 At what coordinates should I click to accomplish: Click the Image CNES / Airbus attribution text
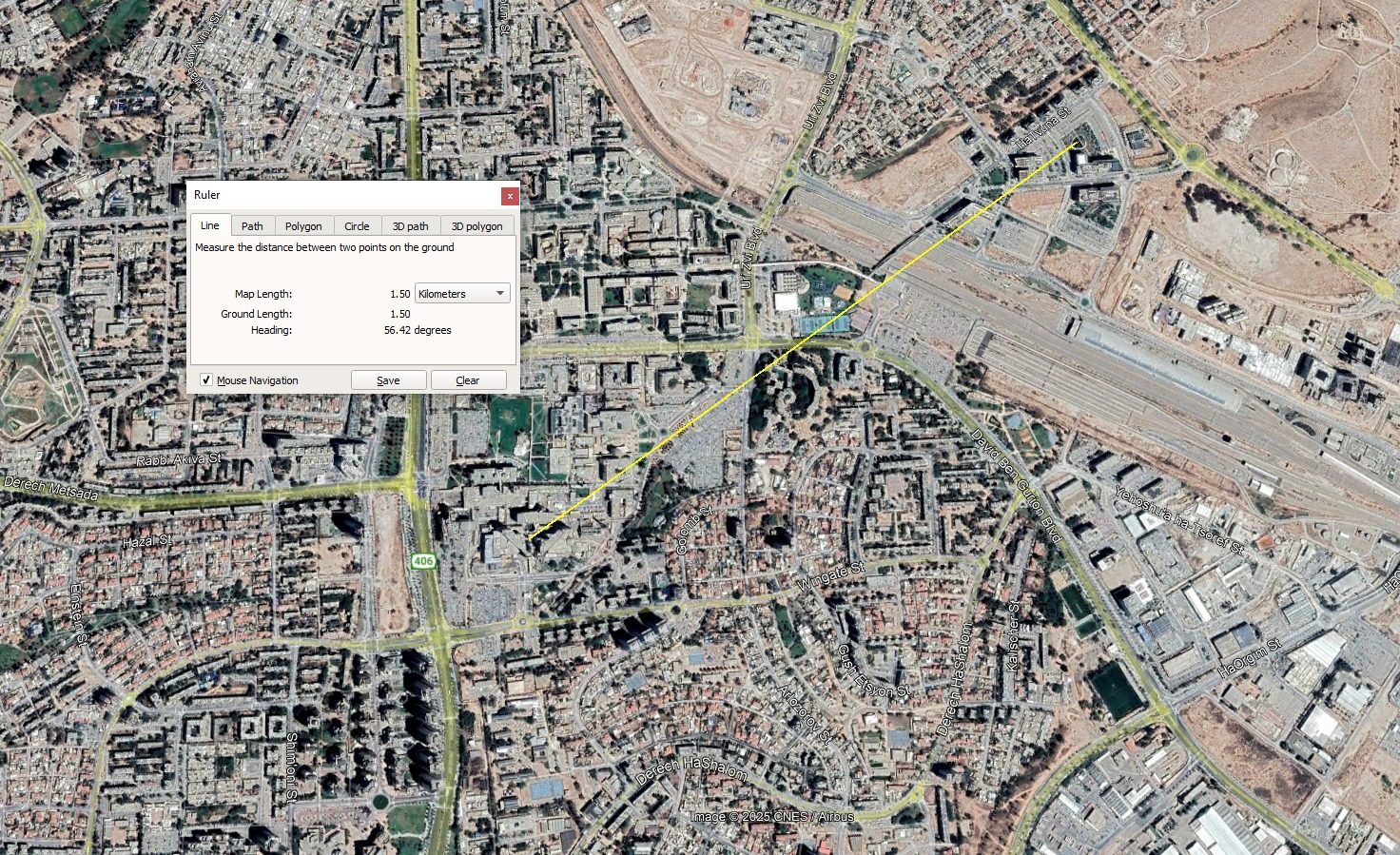click(771, 817)
